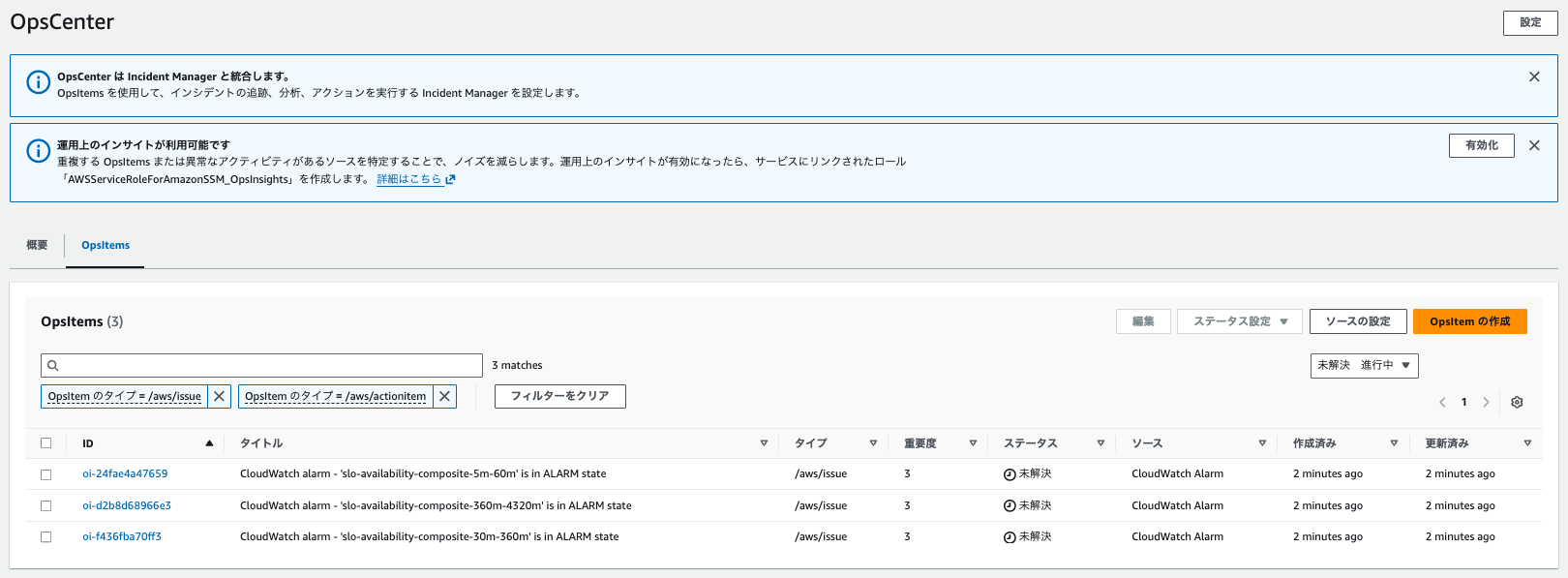Click the OpsItem の作成 button
The image size is (1568, 578).
(1469, 321)
